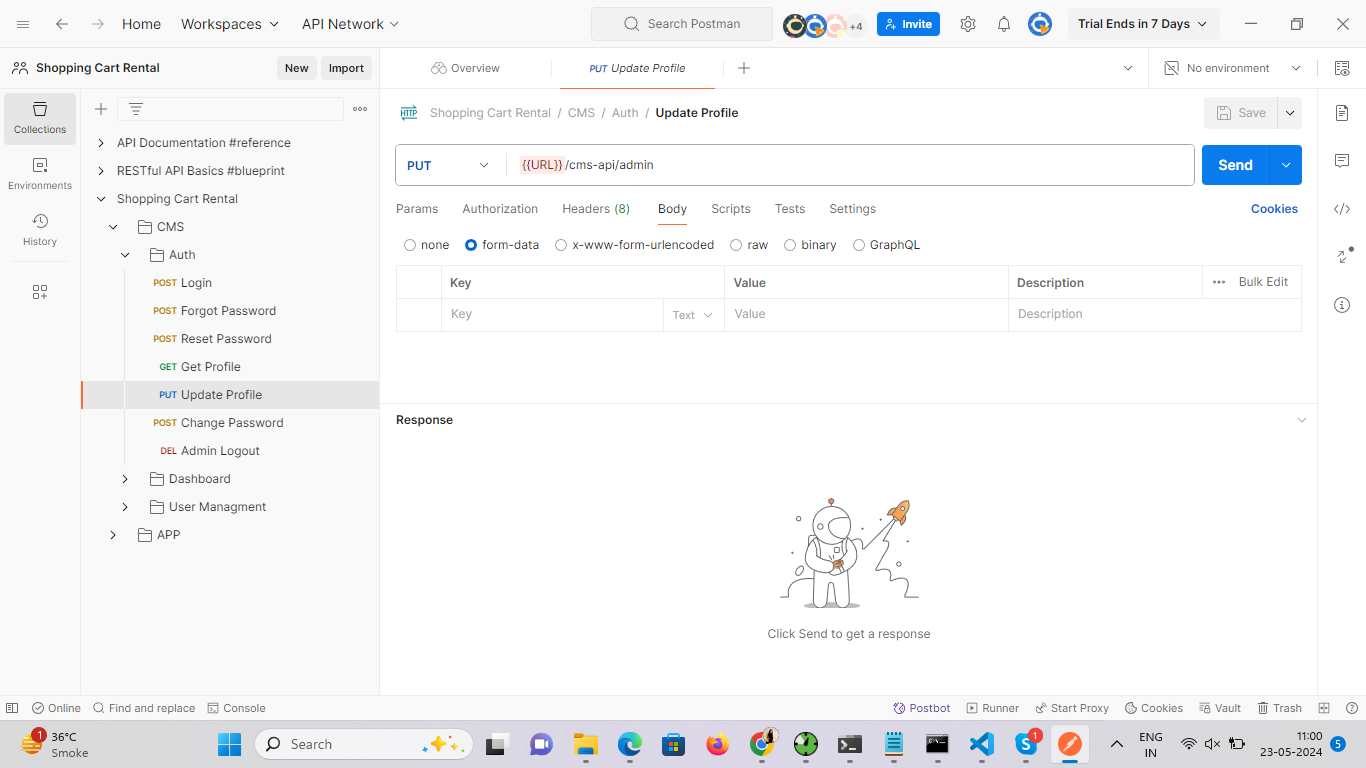Click the Import button
The width and height of the screenshot is (1366, 768).
(346, 68)
